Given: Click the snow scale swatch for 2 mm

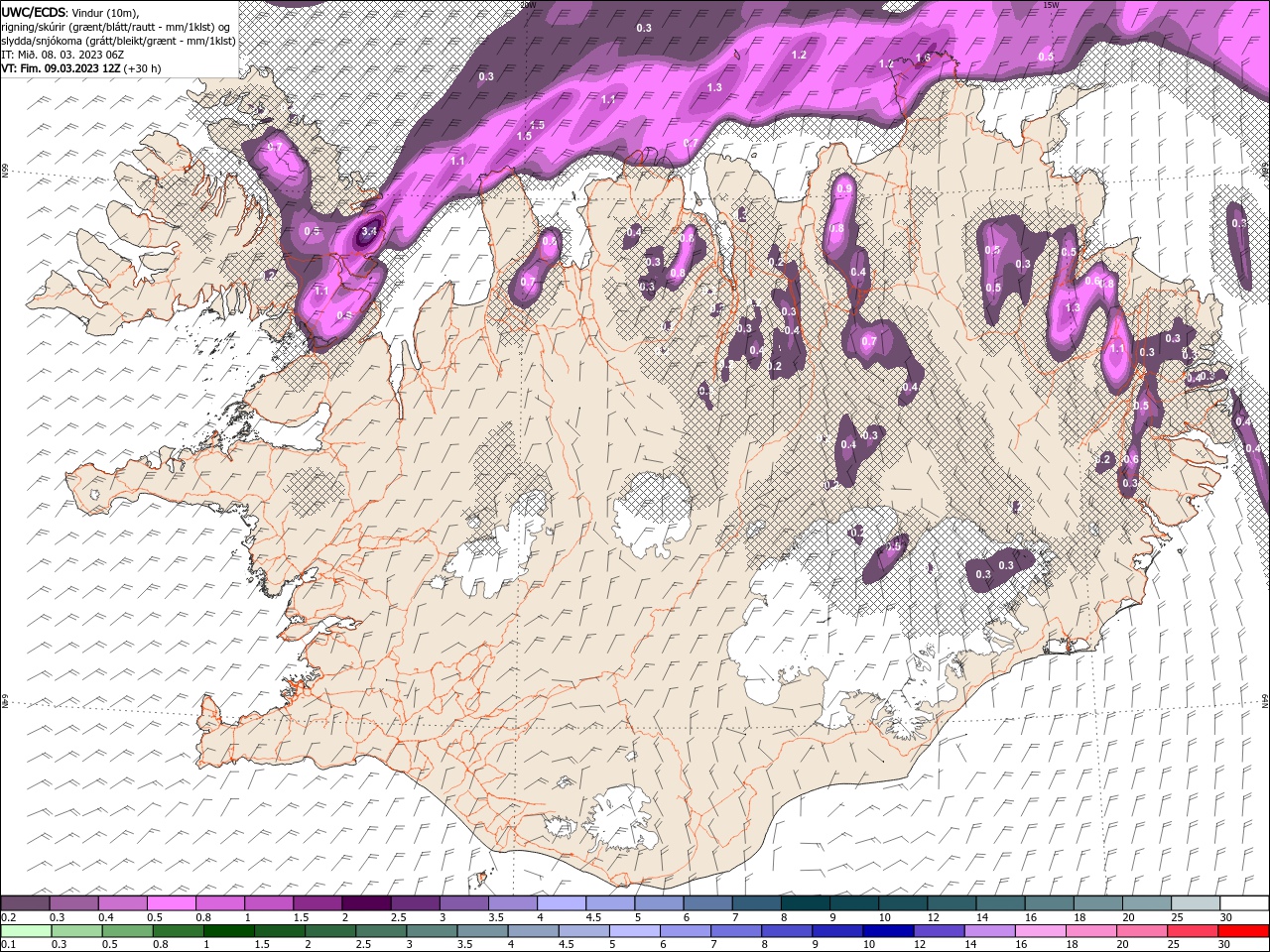Looking at the screenshot, I should pyautogui.click(x=366, y=903).
